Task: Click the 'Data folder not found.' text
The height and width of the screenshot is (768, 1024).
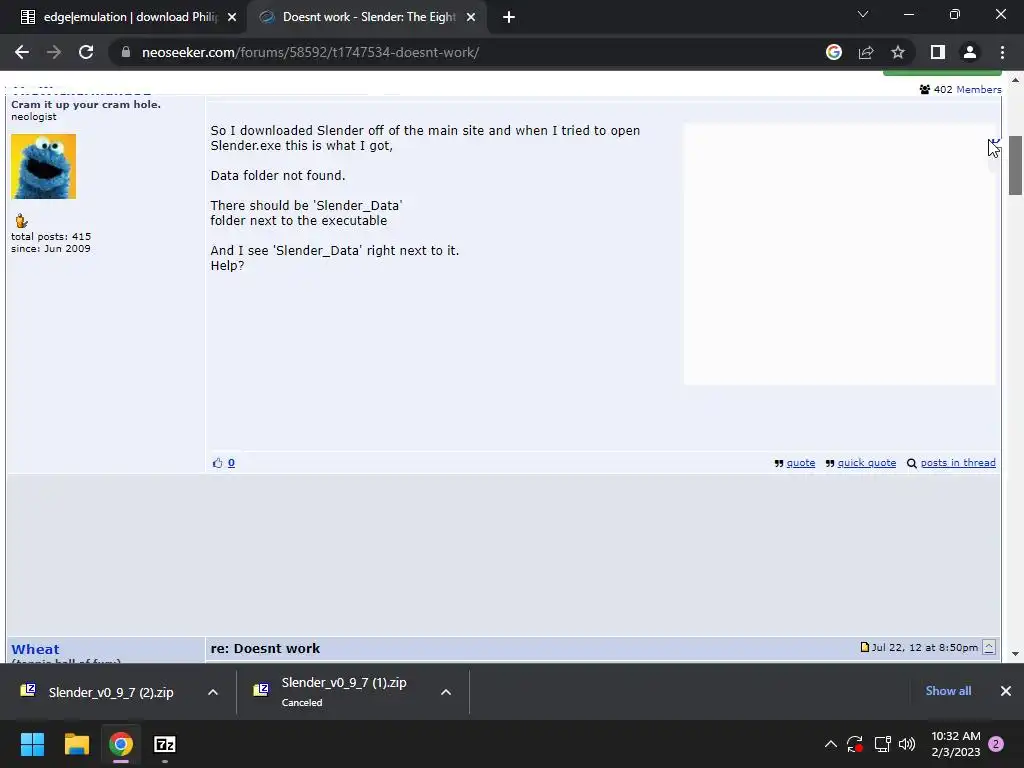Action: [x=278, y=176]
